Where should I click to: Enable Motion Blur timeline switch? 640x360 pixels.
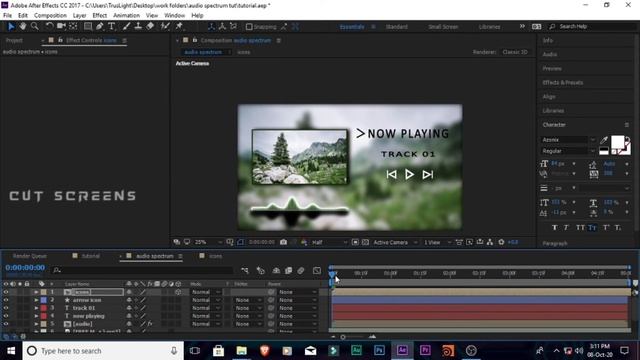tap(301, 270)
